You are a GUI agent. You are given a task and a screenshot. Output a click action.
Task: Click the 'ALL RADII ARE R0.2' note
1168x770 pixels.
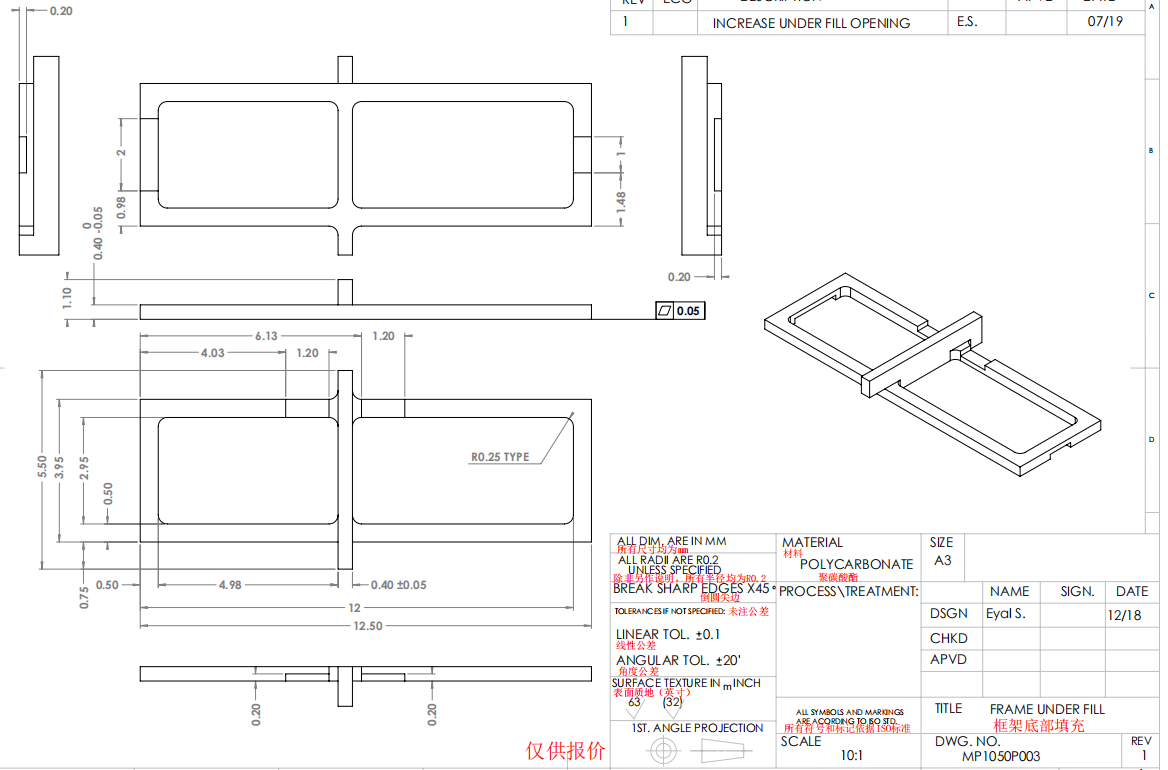[x=669, y=559]
